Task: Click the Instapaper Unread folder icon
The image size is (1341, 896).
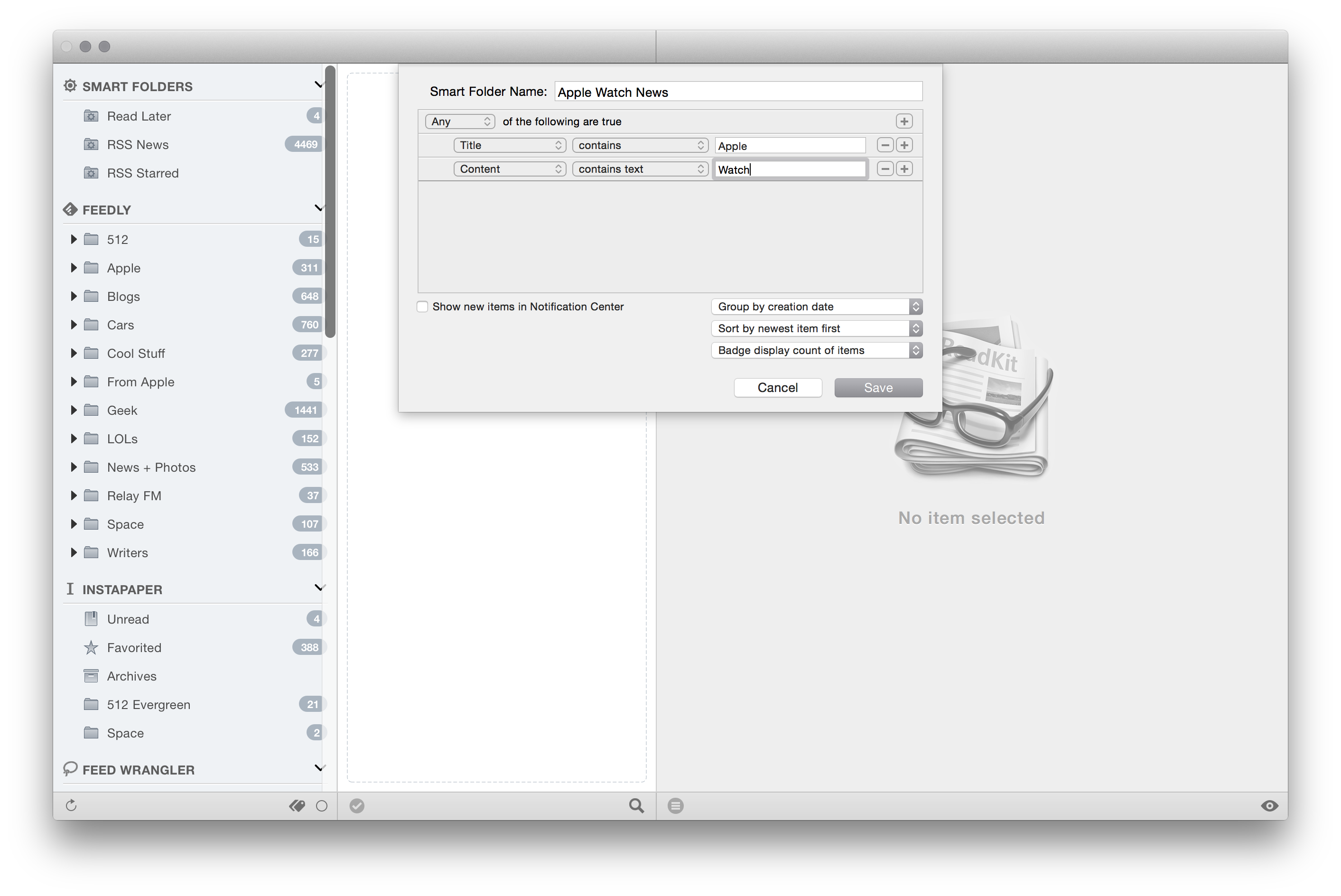Action: (92, 618)
